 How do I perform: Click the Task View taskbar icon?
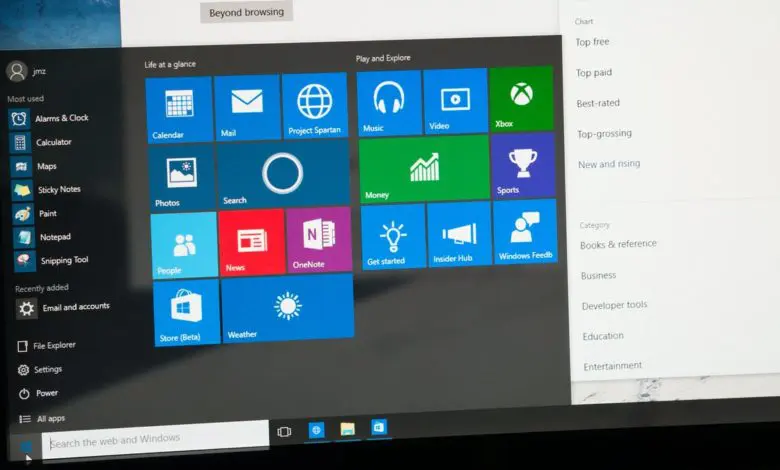(x=284, y=432)
